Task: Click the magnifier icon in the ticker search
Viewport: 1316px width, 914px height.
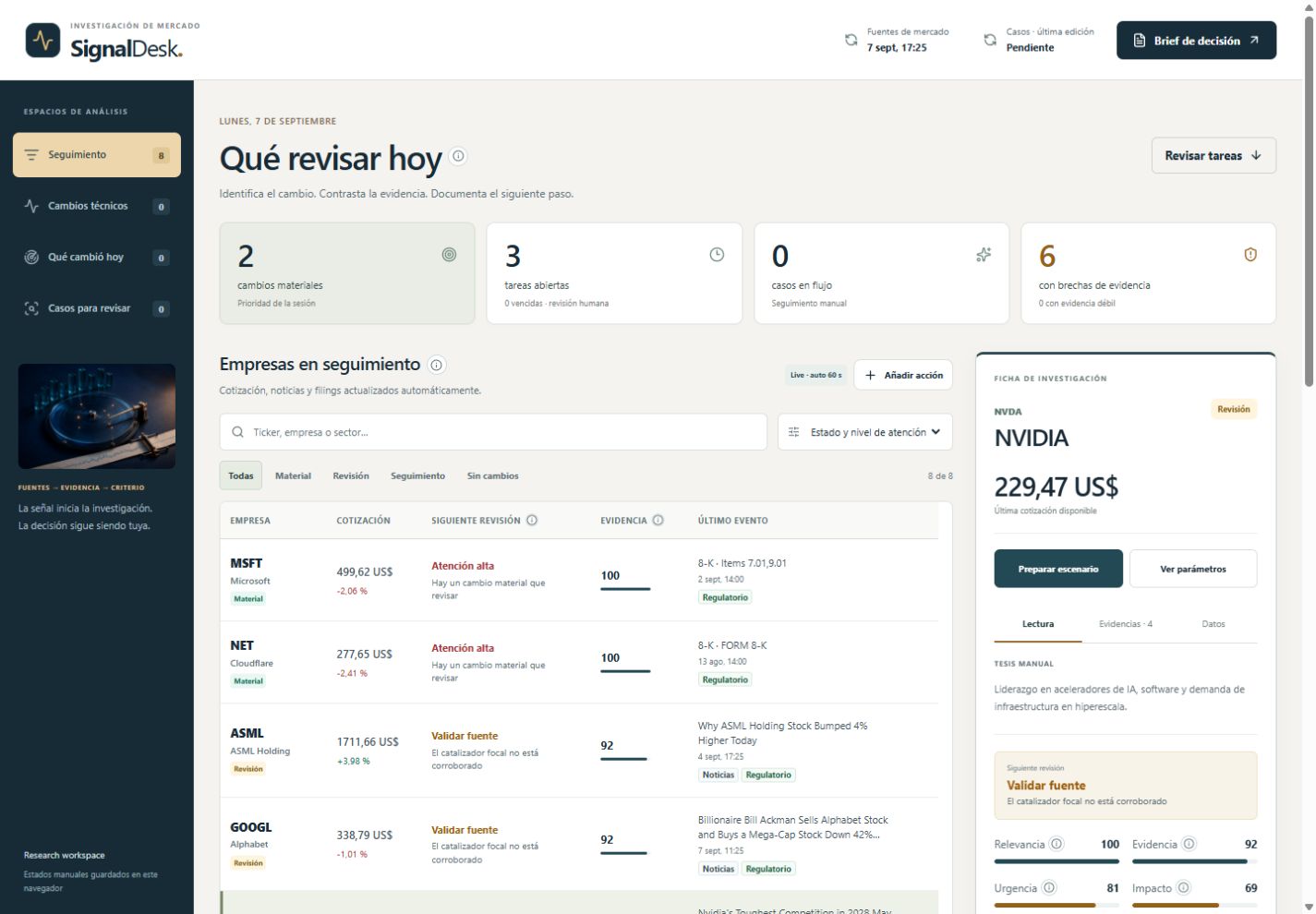Action: 238,432
